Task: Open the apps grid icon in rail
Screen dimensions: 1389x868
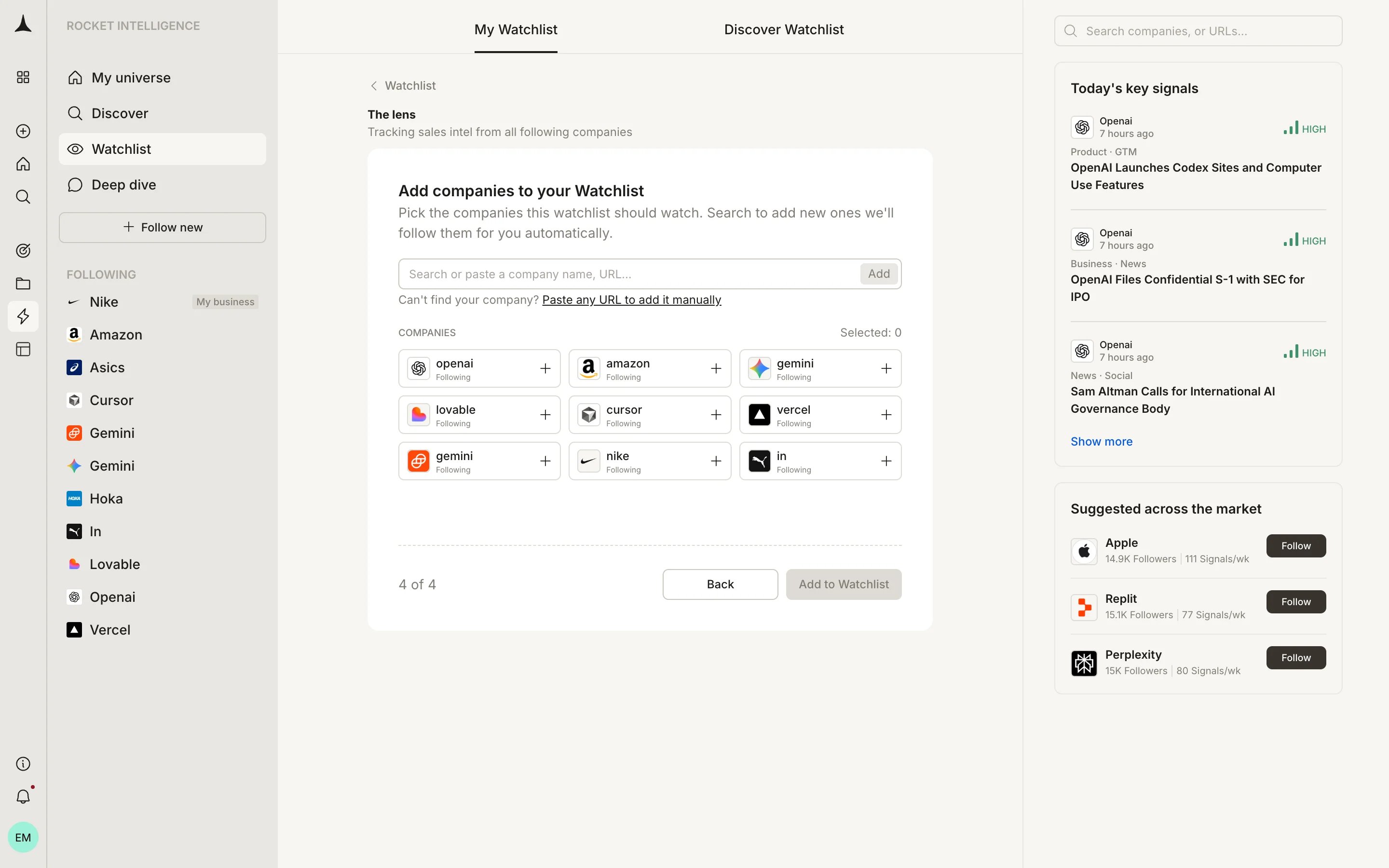Action: [x=23, y=77]
